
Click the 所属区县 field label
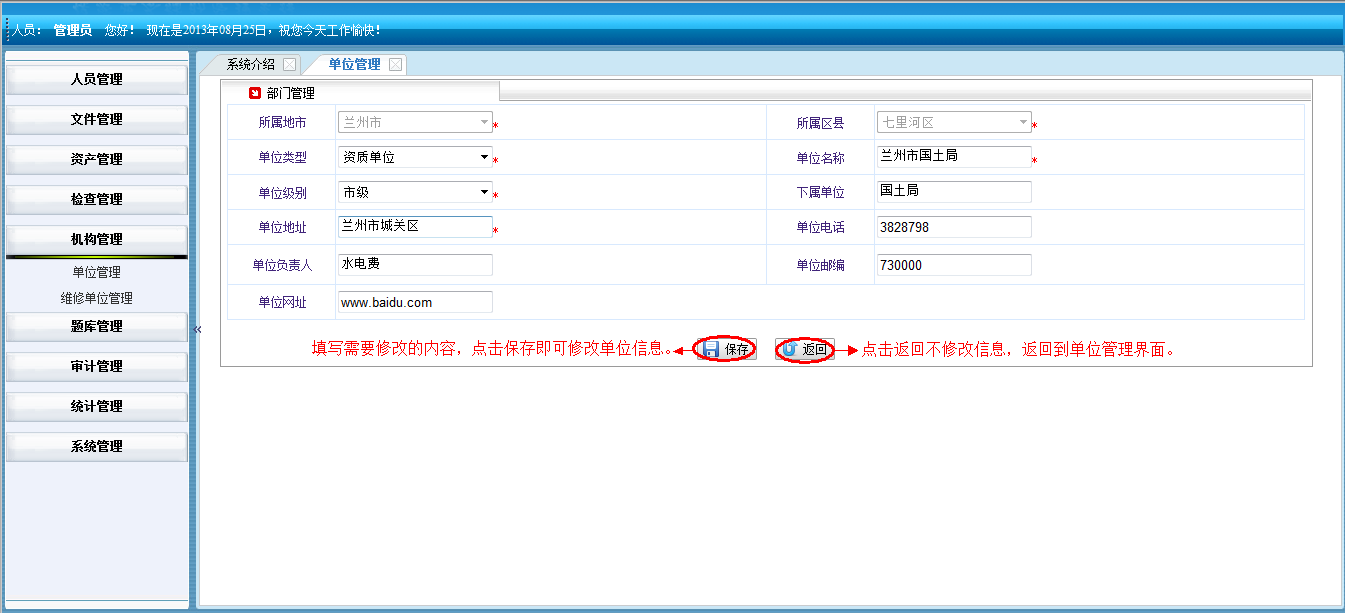click(x=820, y=123)
